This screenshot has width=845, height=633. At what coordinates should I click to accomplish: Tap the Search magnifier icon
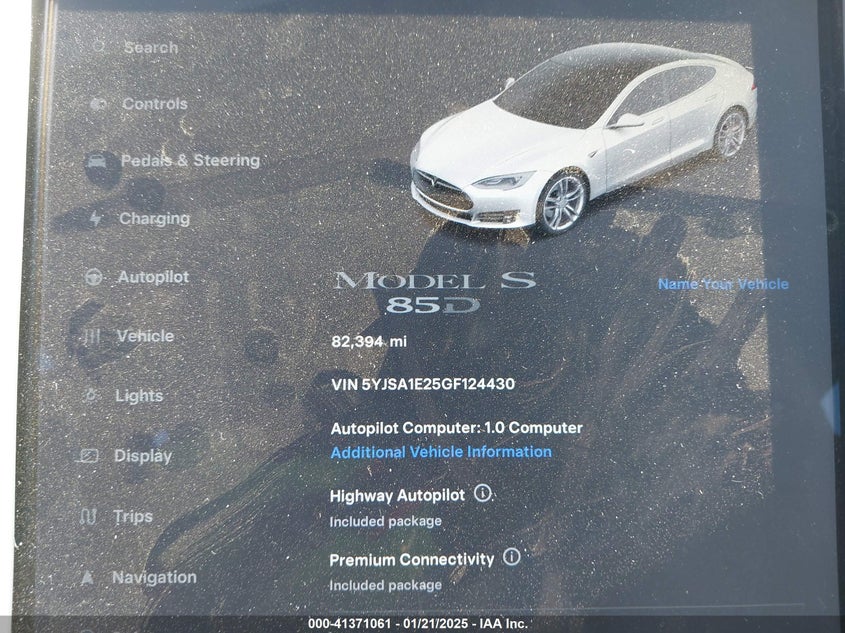[x=98, y=47]
